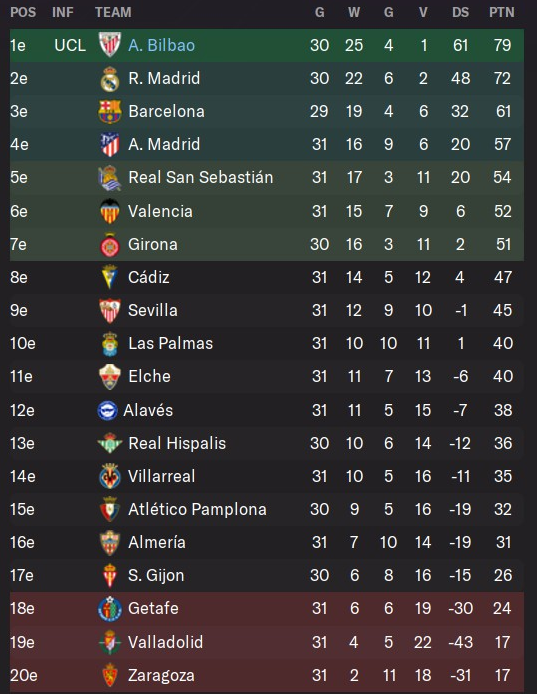Click the Getafe club badge
This screenshot has width=537, height=694.
point(109,609)
